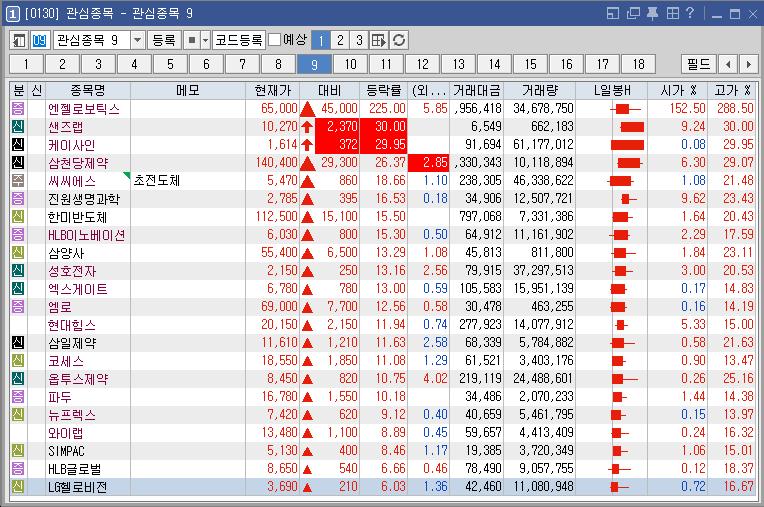Click the refresh icon in toolbar

point(399,40)
